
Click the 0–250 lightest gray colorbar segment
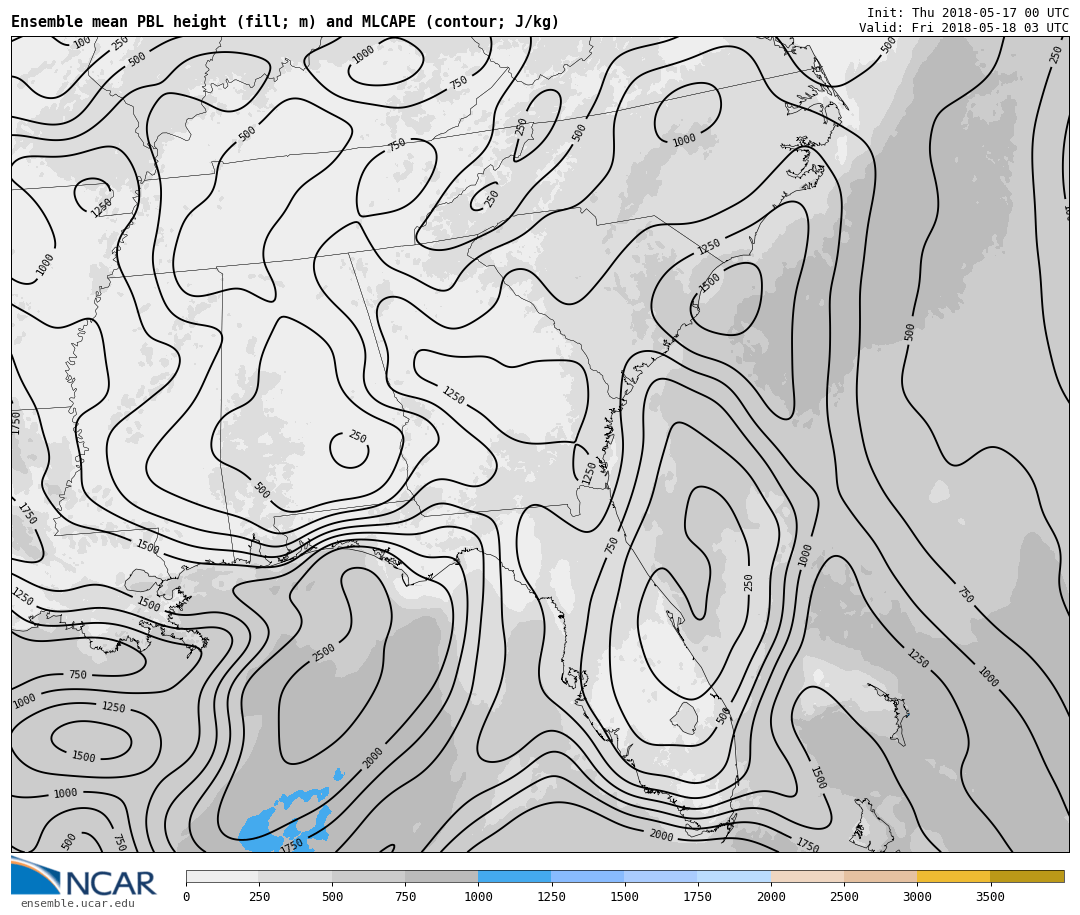click(222, 876)
